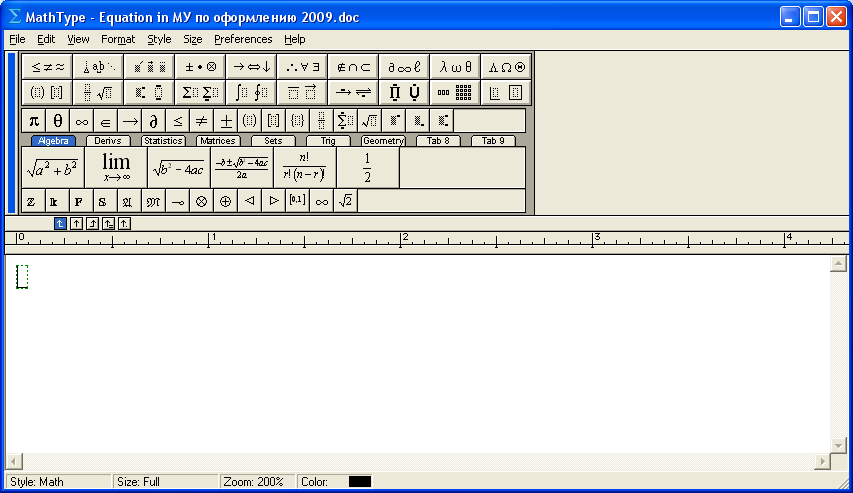Insert the sqrt(b²-4ac) discriminant expression
Image resolution: width=853 pixels, height=493 pixels.
(179, 168)
